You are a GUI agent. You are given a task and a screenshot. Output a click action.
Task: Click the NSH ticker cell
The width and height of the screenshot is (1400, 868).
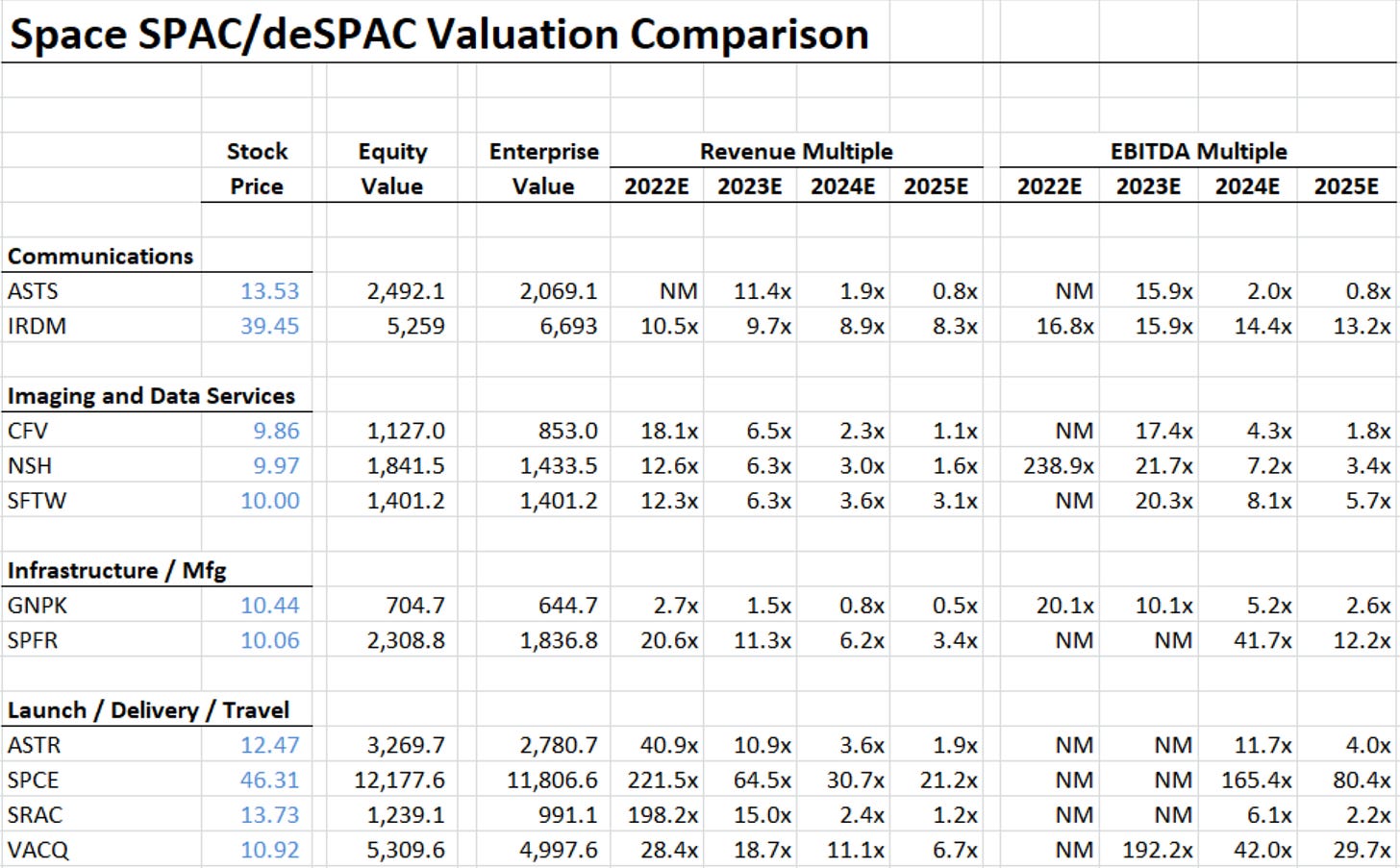(x=29, y=465)
